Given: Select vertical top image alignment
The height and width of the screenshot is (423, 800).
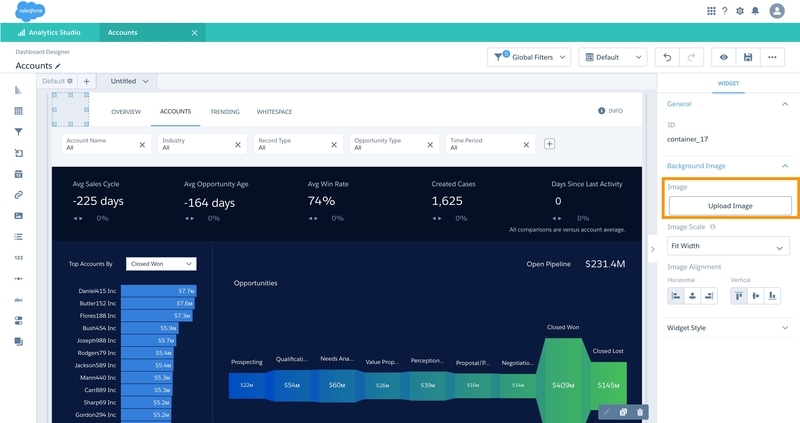Looking at the screenshot, I should pyautogui.click(x=739, y=296).
